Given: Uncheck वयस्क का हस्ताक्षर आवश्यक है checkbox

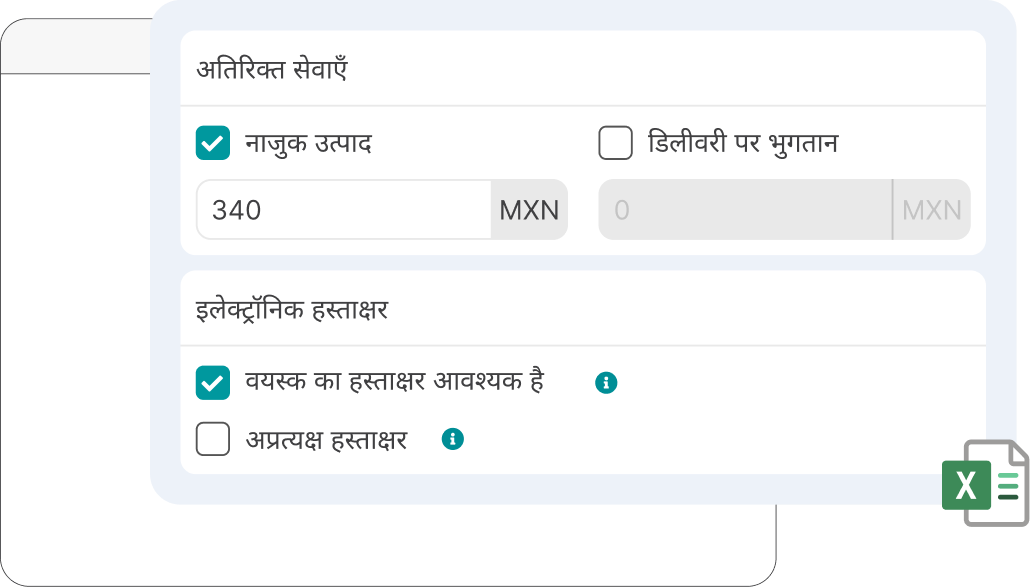Looking at the screenshot, I should (x=213, y=382).
